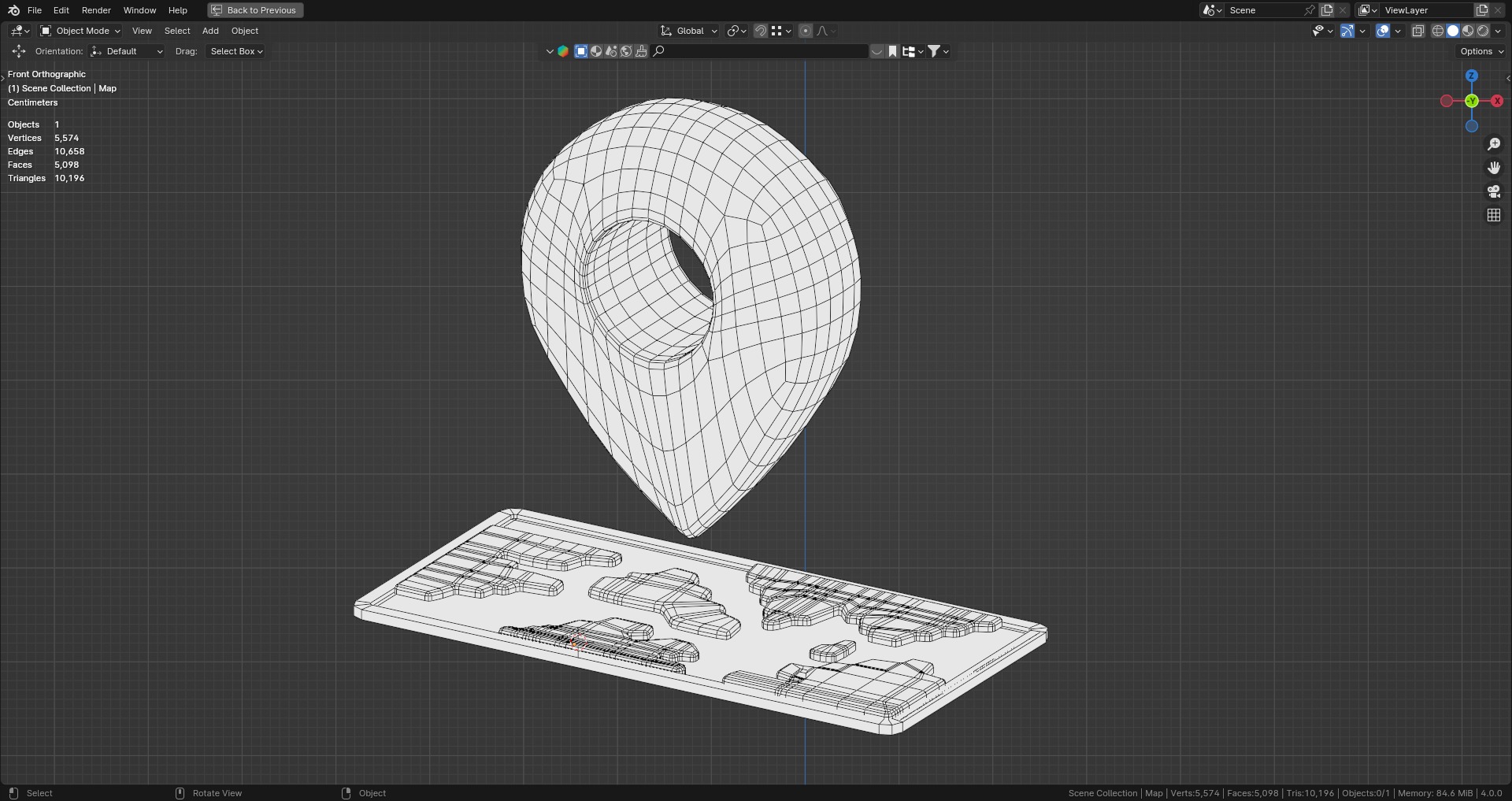Open the Orientation Default dropdown
1512x801 pixels.
(x=127, y=51)
